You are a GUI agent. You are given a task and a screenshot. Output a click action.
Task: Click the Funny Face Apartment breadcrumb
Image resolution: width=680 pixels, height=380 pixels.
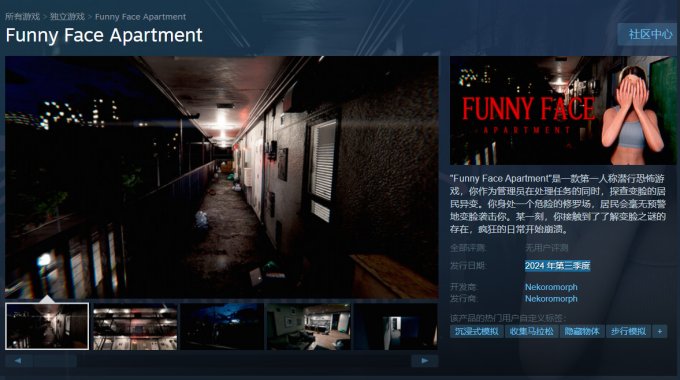click(141, 16)
